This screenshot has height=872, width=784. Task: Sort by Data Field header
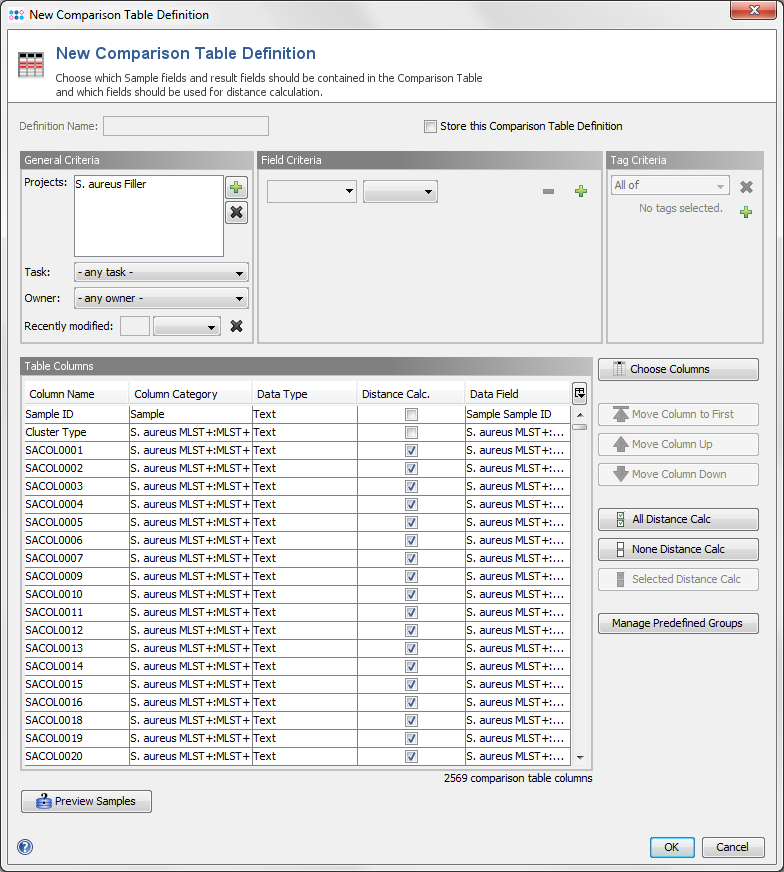(x=518, y=394)
